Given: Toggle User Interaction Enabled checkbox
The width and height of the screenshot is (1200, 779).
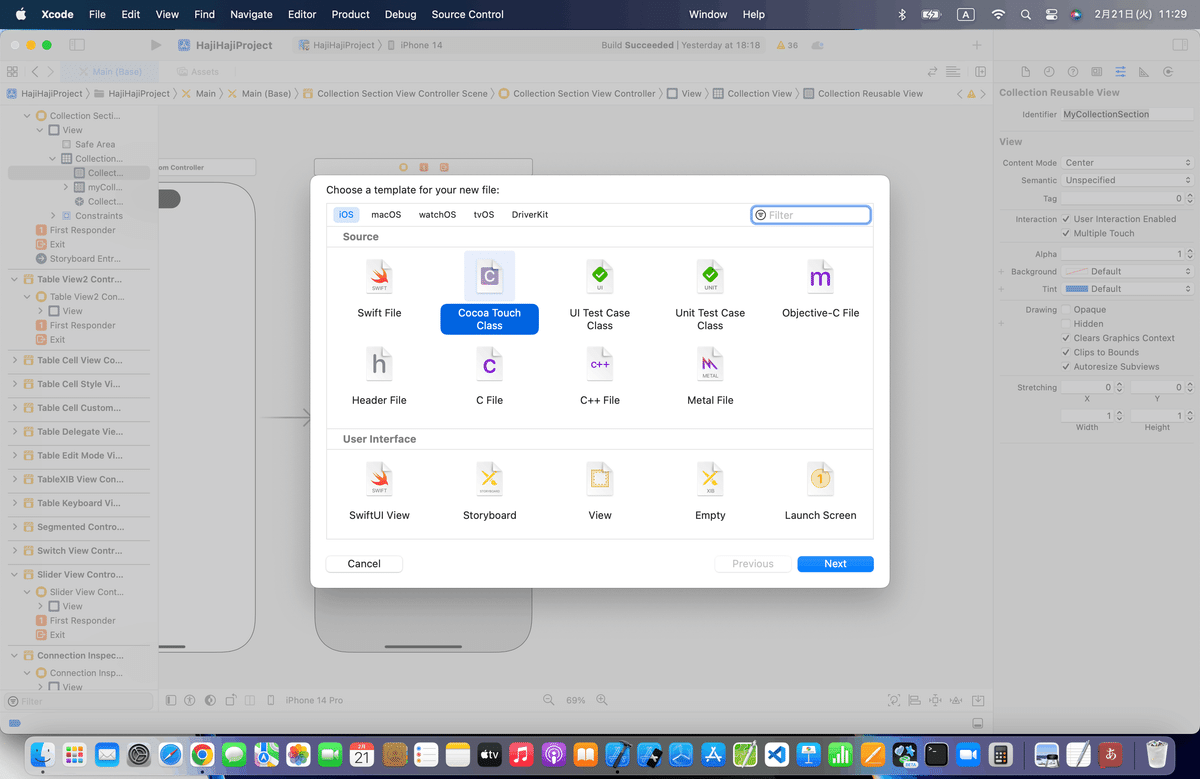Looking at the screenshot, I should coord(1066,219).
